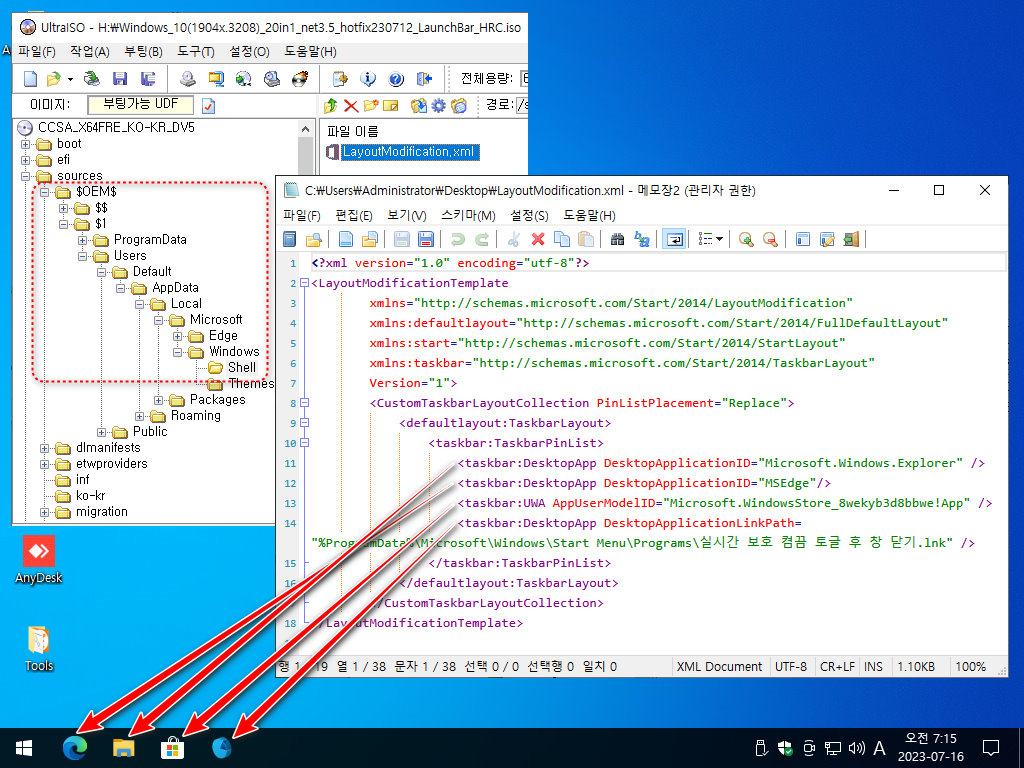Click the 100% zoom level in status bar
Viewport: 1024px width, 768px height.
click(970, 667)
